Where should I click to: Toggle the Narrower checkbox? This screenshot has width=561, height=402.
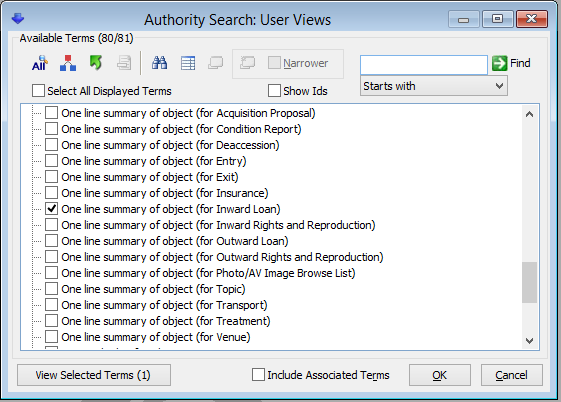coord(274,63)
